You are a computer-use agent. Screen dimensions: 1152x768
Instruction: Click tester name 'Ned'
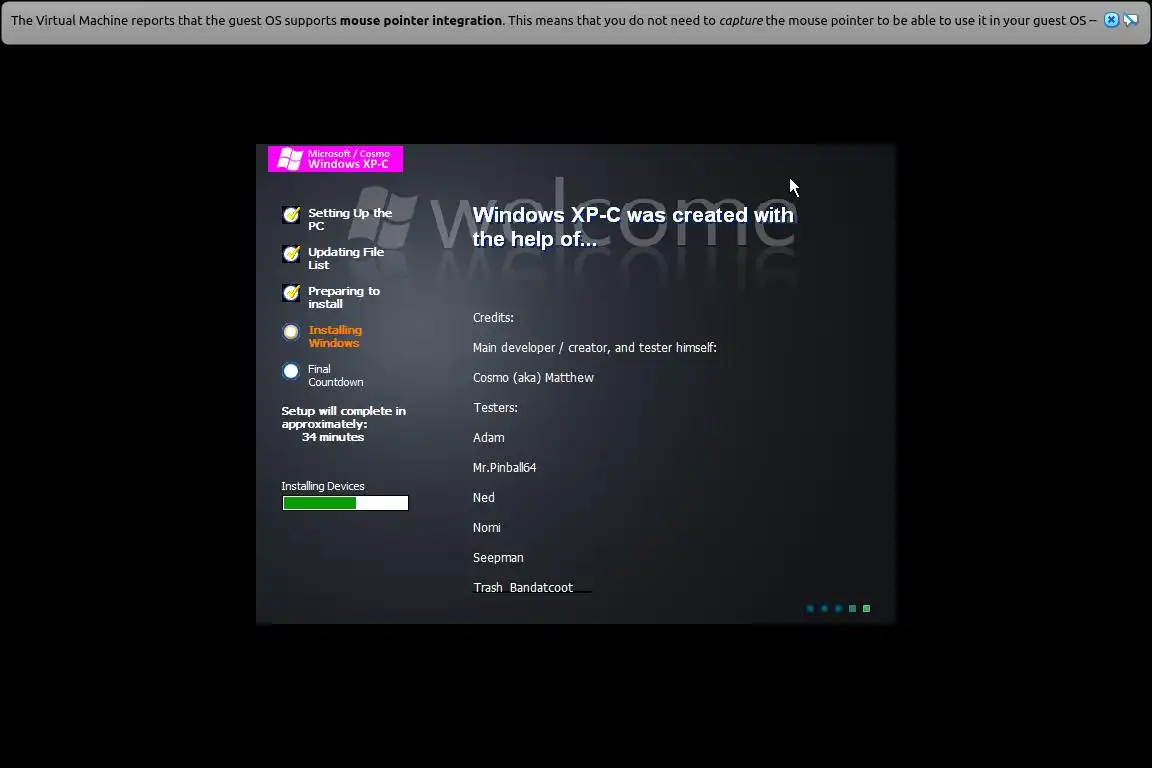coord(483,498)
